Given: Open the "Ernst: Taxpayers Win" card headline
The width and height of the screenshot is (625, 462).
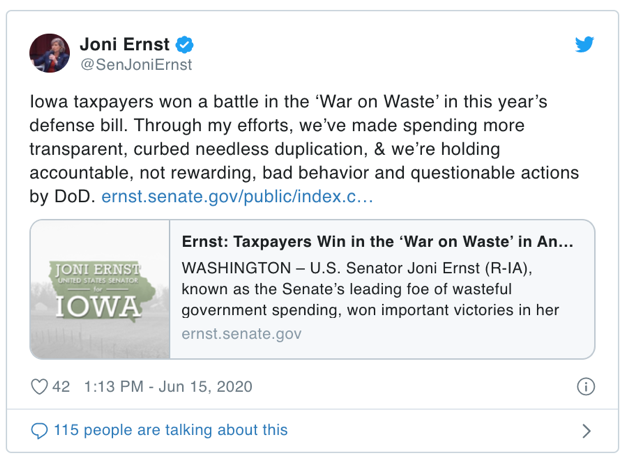Looking at the screenshot, I should click(378, 243).
